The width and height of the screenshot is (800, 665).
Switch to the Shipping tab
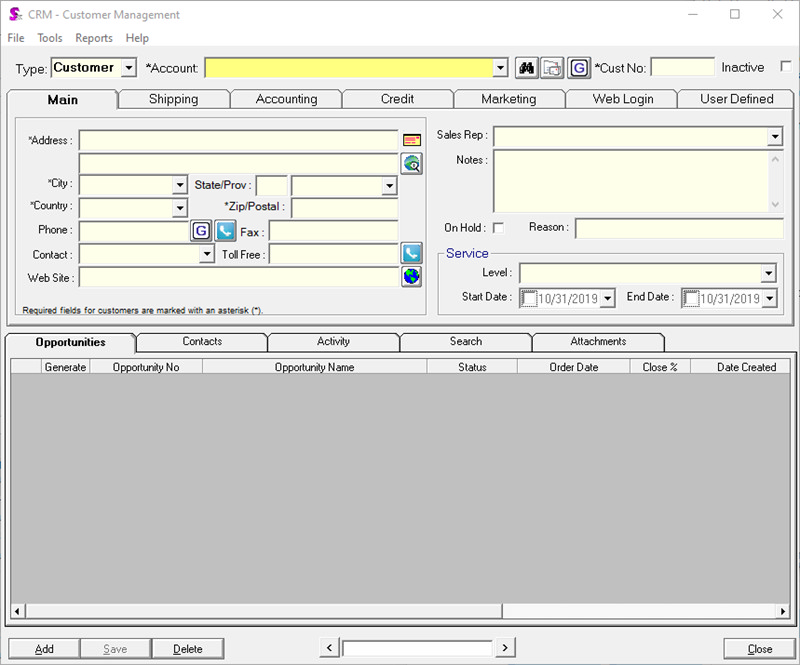click(173, 99)
